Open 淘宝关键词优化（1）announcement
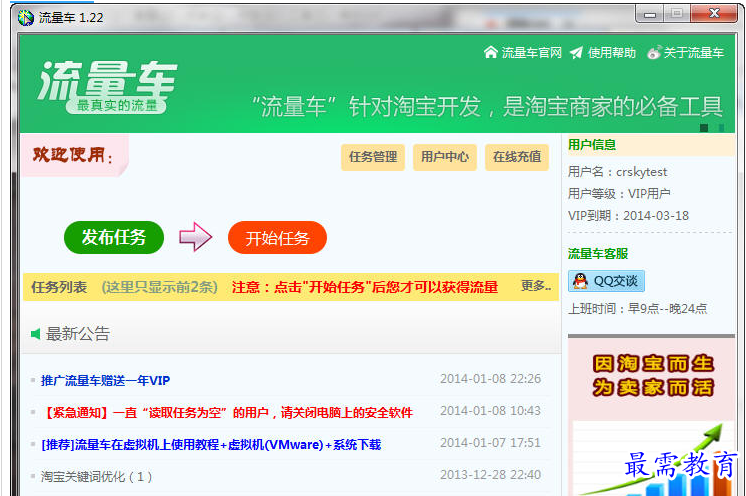The width and height of the screenshot is (746, 496). click(97, 477)
